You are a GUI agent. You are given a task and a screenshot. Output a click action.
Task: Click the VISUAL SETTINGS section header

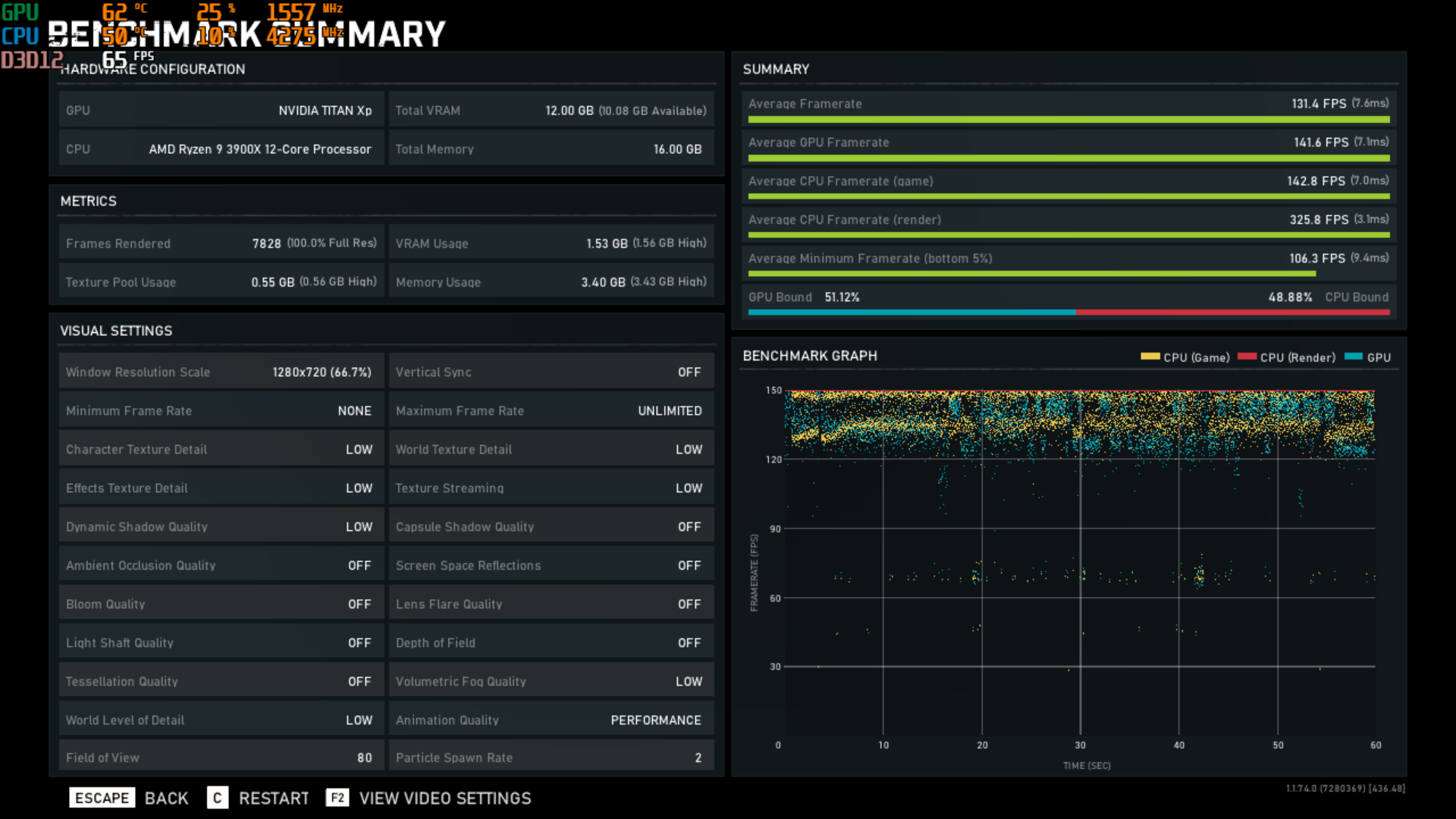point(116,331)
